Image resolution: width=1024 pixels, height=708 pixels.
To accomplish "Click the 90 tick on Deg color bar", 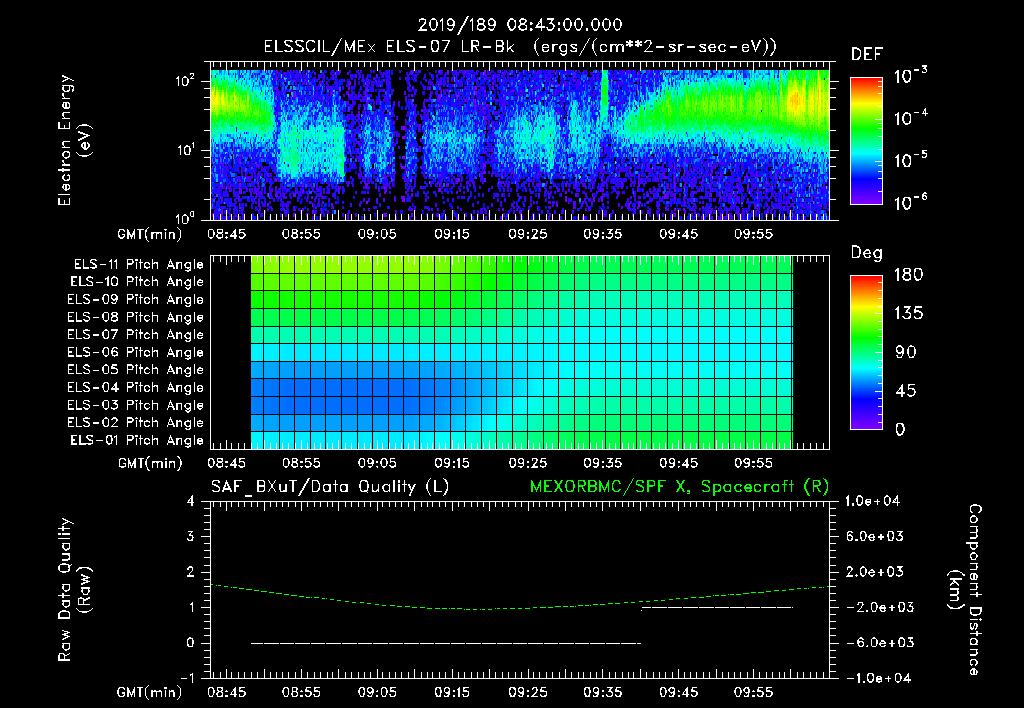I will (x=906, y=352).
